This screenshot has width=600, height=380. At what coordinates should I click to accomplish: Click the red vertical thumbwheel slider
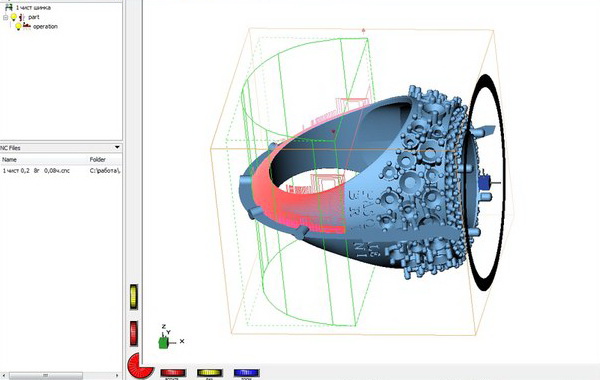click(x=134, y=333)
